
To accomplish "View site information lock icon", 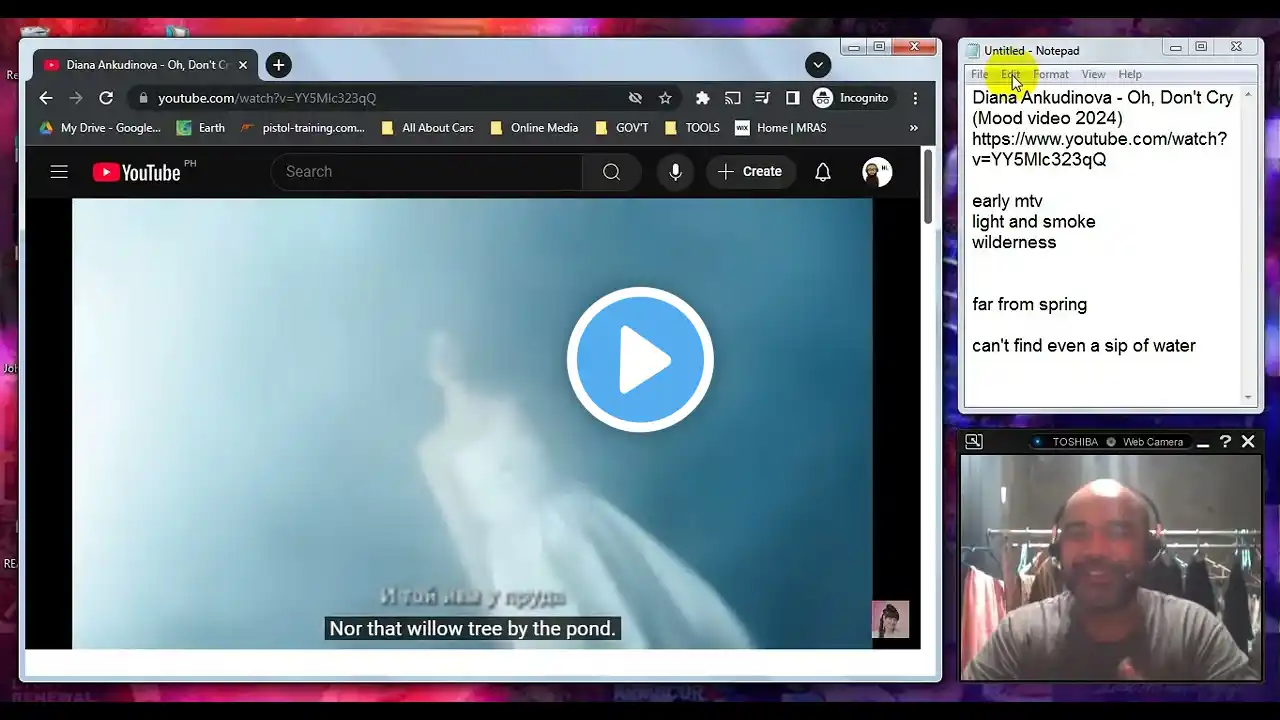I will click(143, 98).
